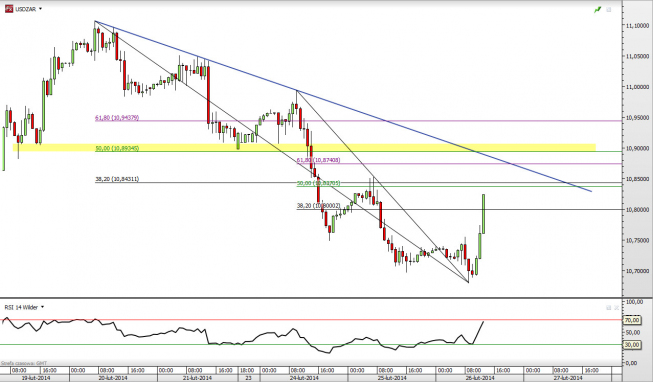653x382 pixels.
Task: Click the green chart-line icon at top right
Action: [598, 10]
